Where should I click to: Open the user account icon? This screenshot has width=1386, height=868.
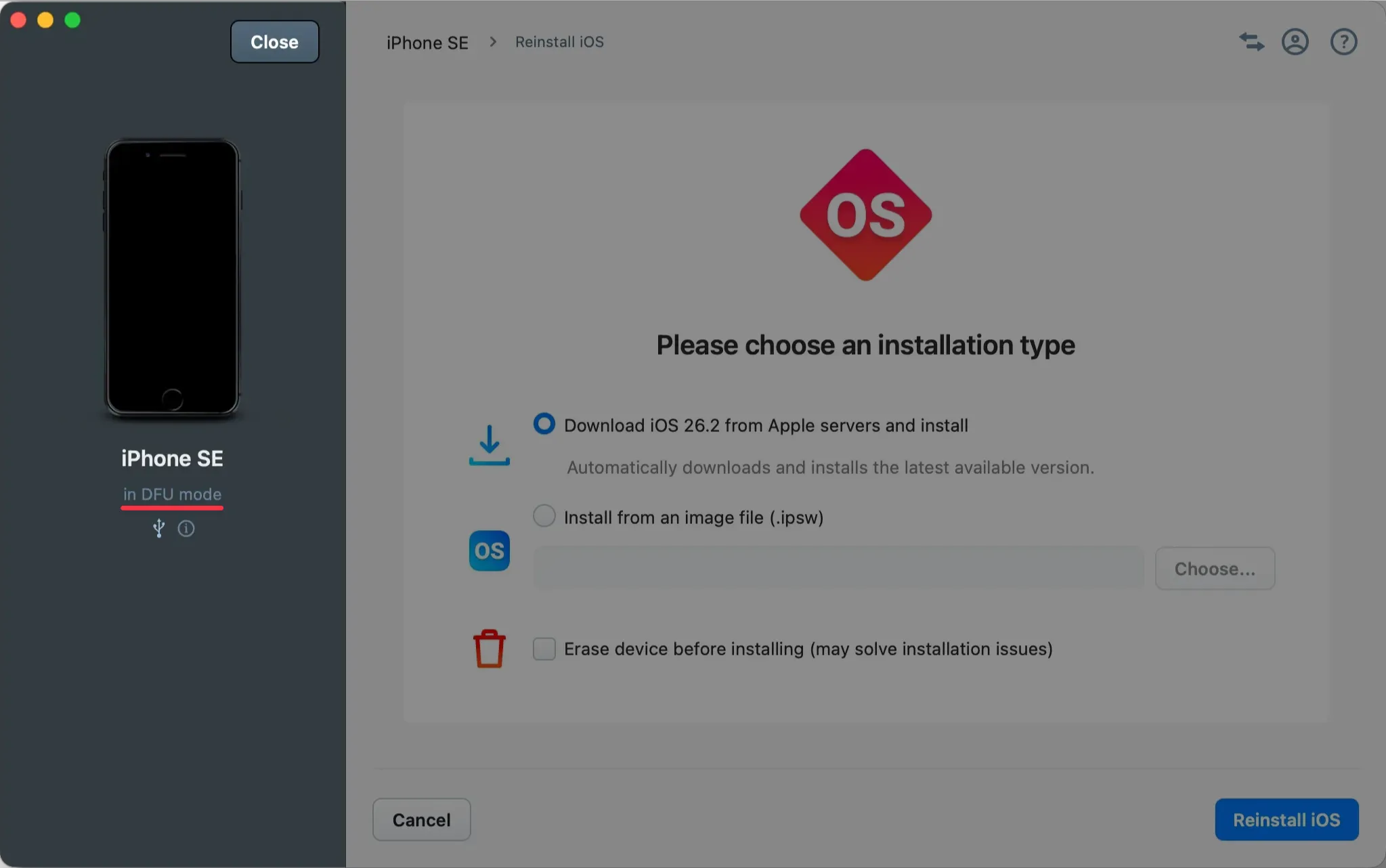[x=1295, y=42]
